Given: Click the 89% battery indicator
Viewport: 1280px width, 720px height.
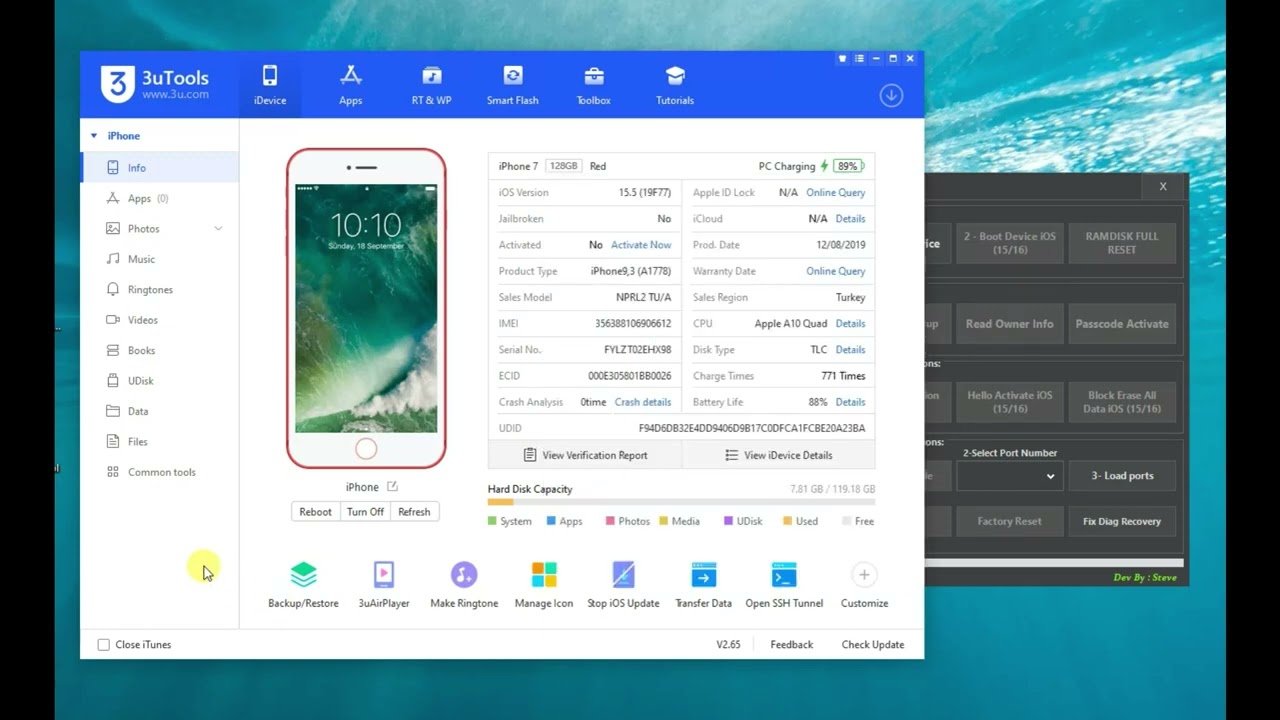Looking at the screenshot, I should [848, 166].
